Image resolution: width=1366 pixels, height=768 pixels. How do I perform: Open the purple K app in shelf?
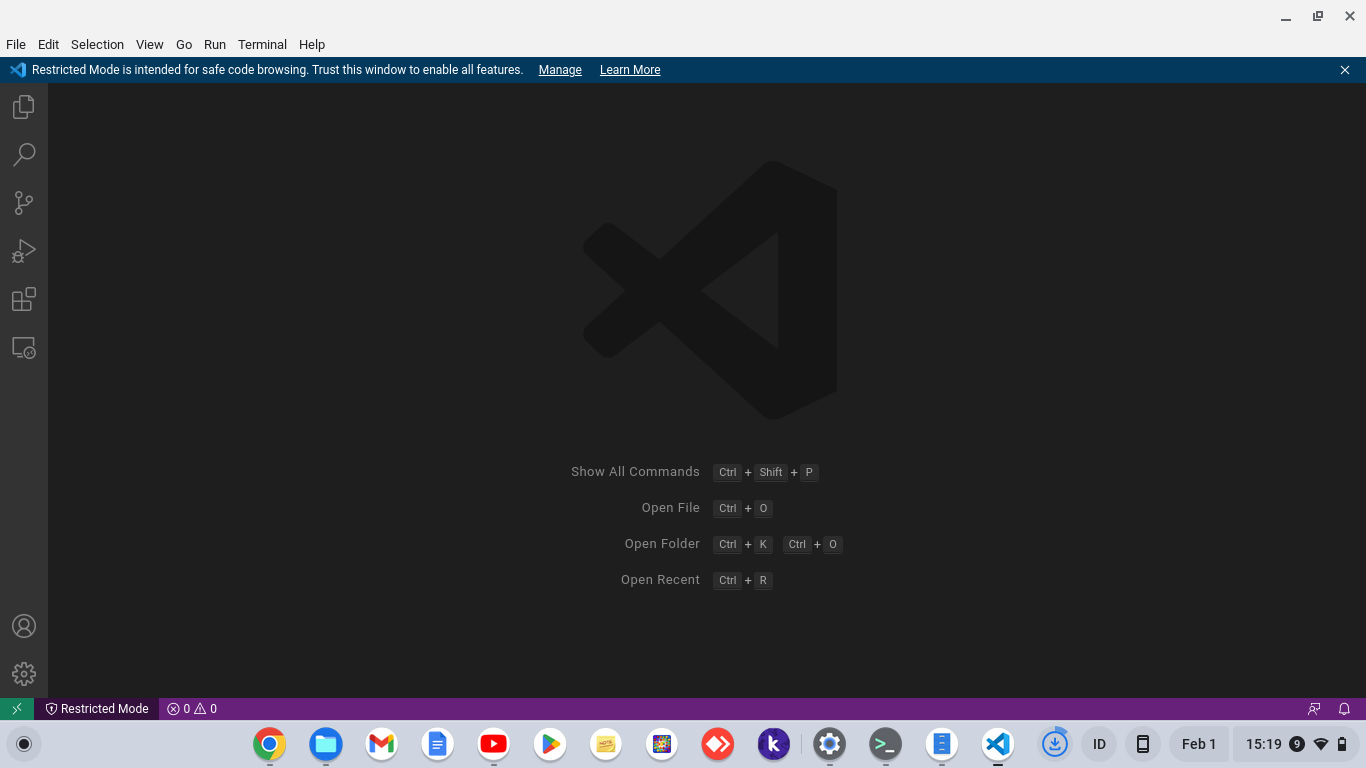click(x=774, y=744)
